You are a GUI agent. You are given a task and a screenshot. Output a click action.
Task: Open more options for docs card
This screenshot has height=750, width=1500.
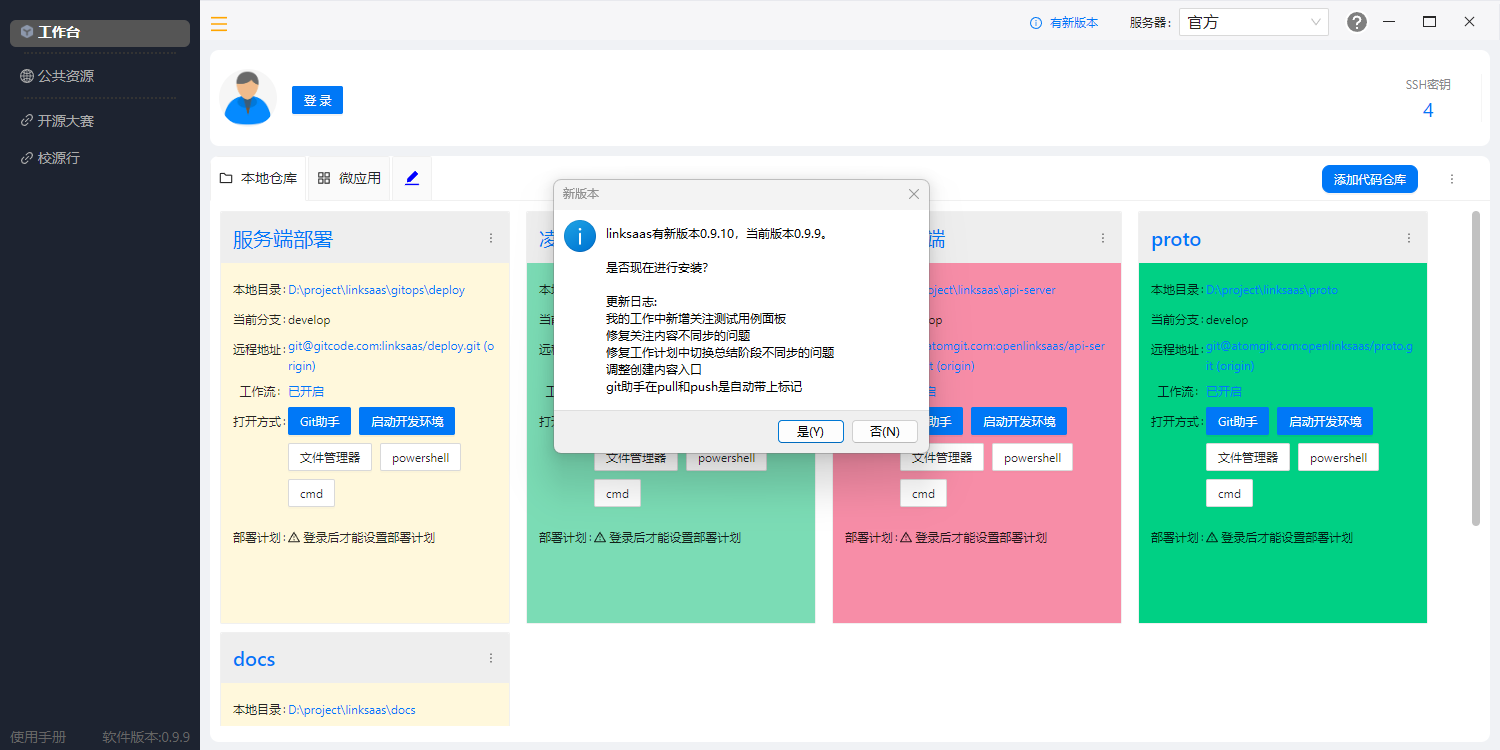[491, 658]
